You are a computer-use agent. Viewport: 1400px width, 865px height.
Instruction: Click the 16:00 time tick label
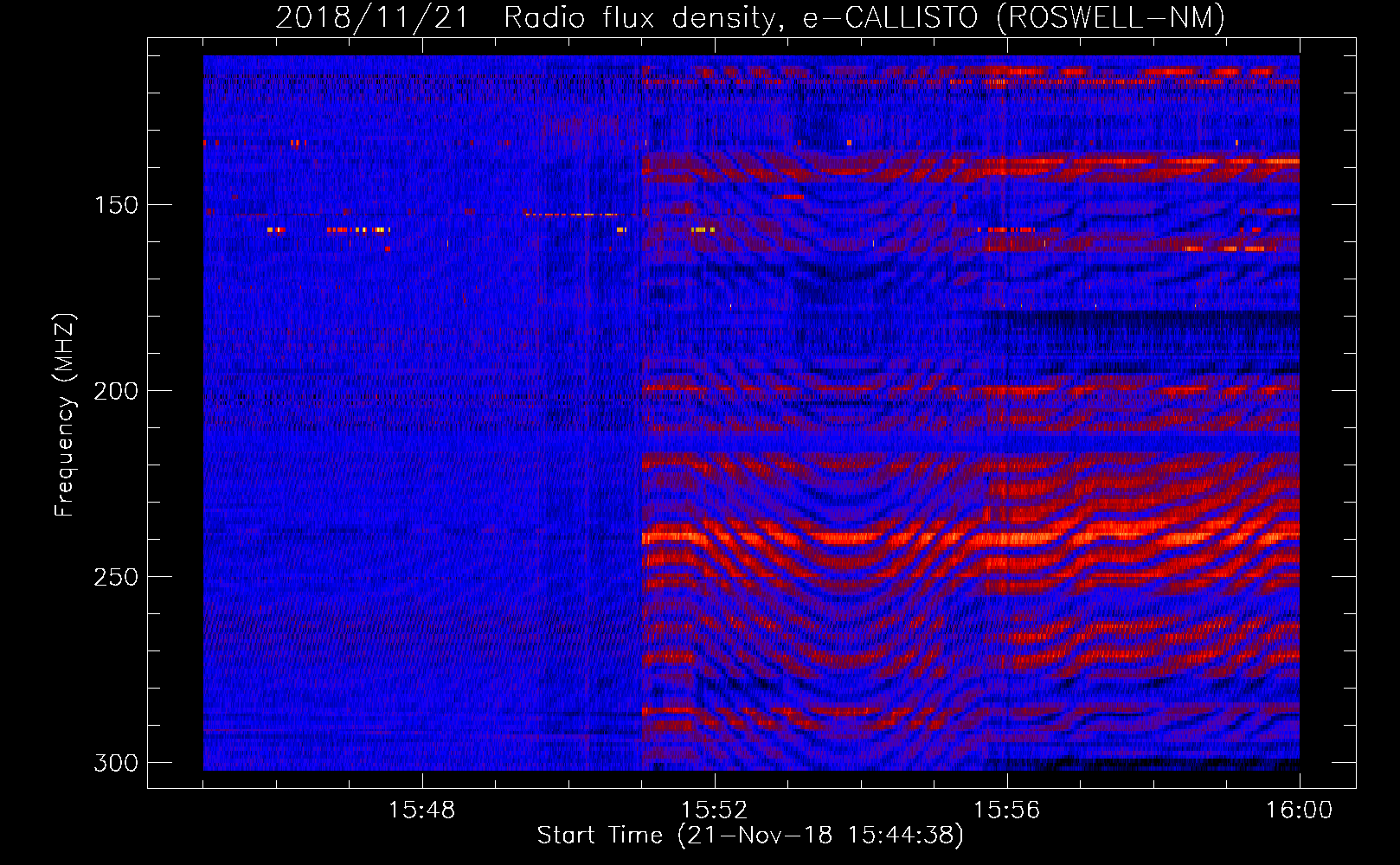click(1299, 811)
